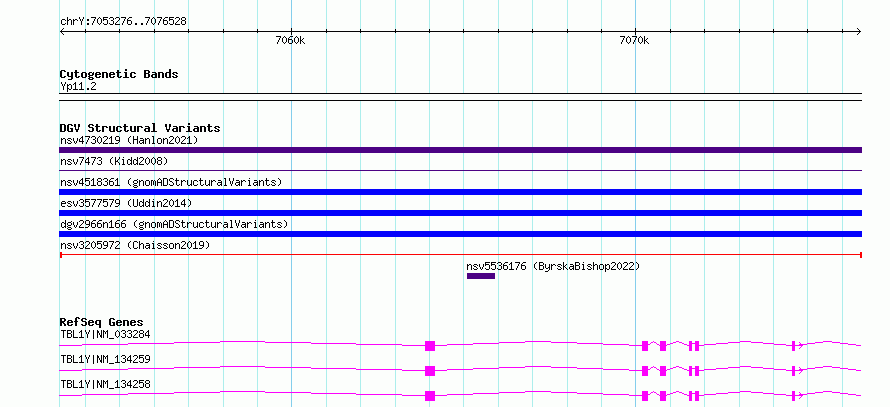Select the large first exon of NM_134259
This screenshot has width=890, height=407.
tap(430, 371)
